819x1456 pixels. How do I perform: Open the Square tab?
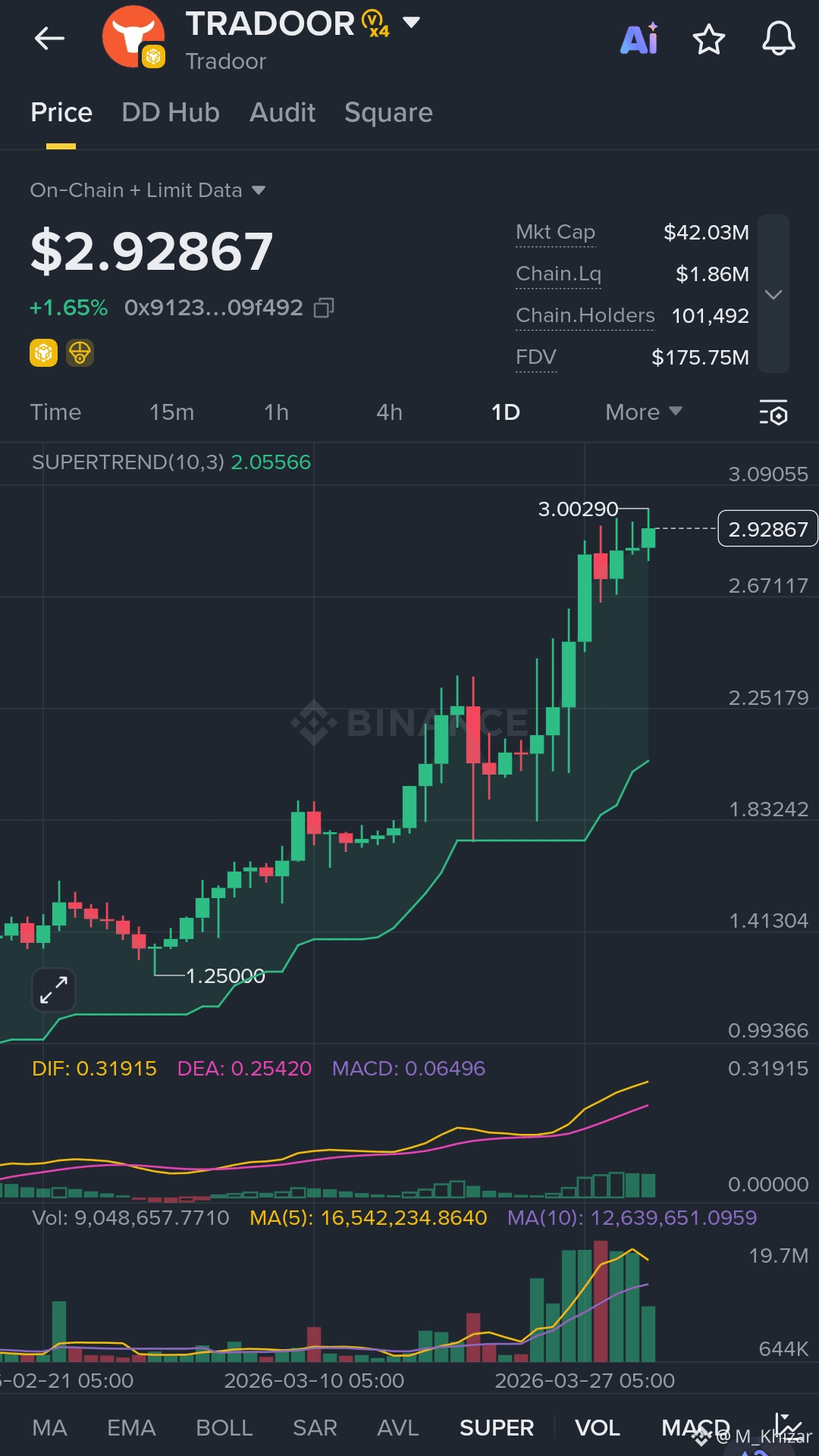tap(388, 113)
